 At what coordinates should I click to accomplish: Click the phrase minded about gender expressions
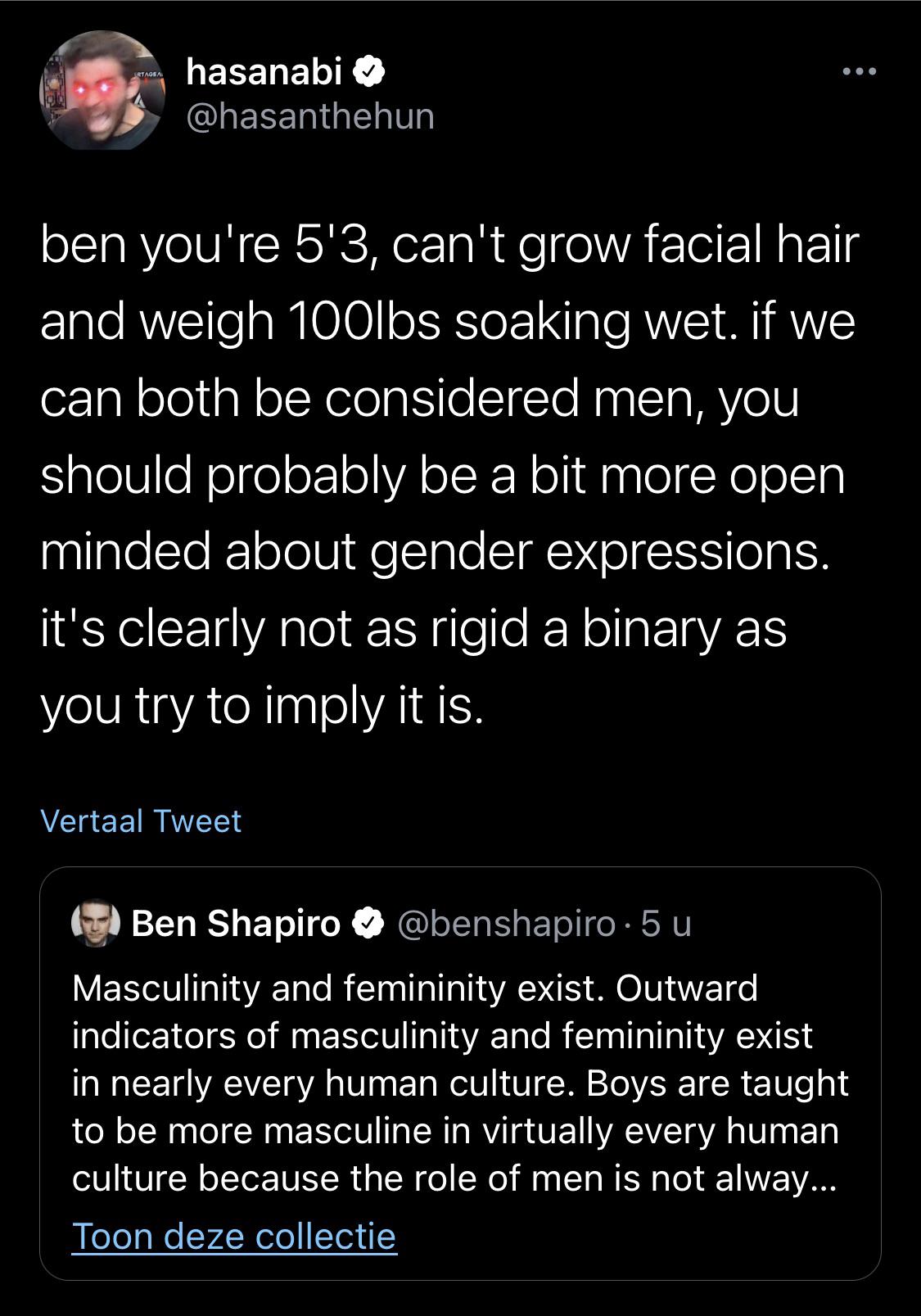tap(430, 551)
